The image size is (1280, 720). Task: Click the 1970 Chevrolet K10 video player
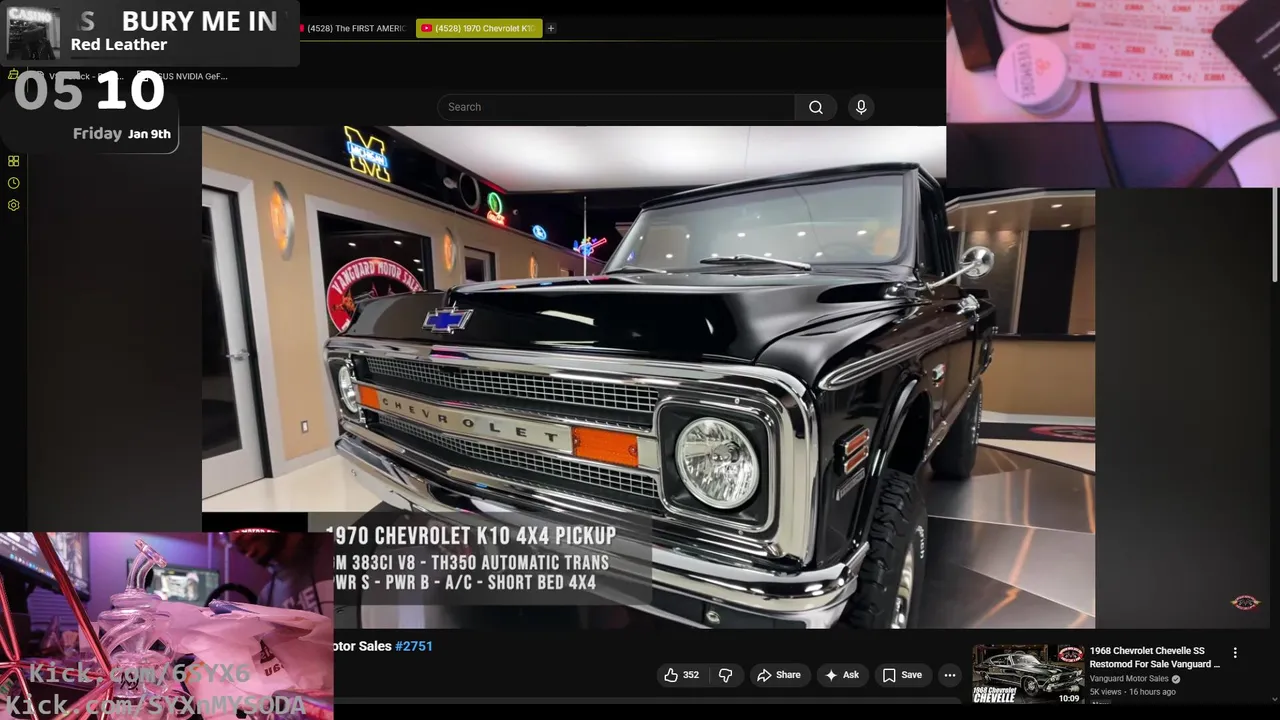(x=648, y=377)
